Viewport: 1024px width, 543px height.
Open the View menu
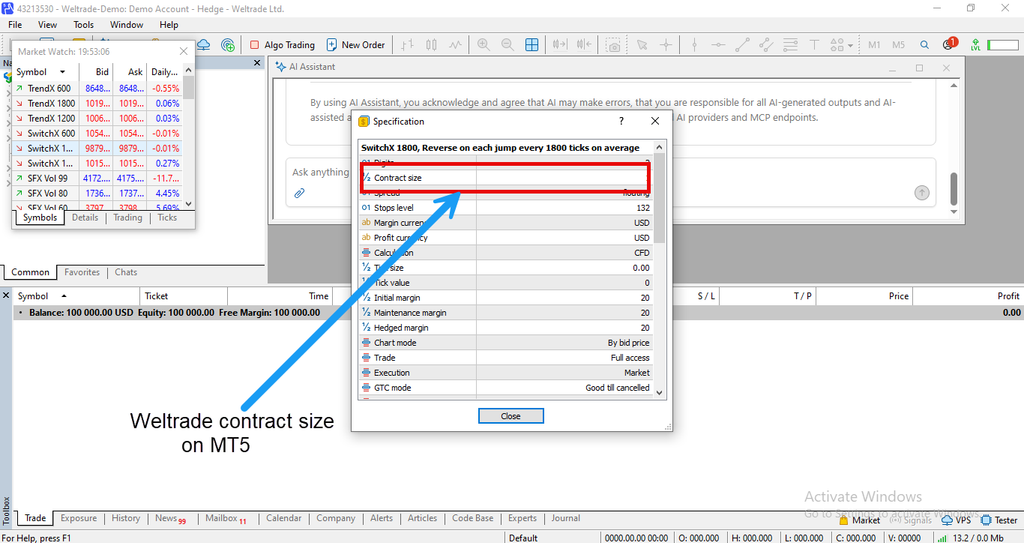point(47,25)
